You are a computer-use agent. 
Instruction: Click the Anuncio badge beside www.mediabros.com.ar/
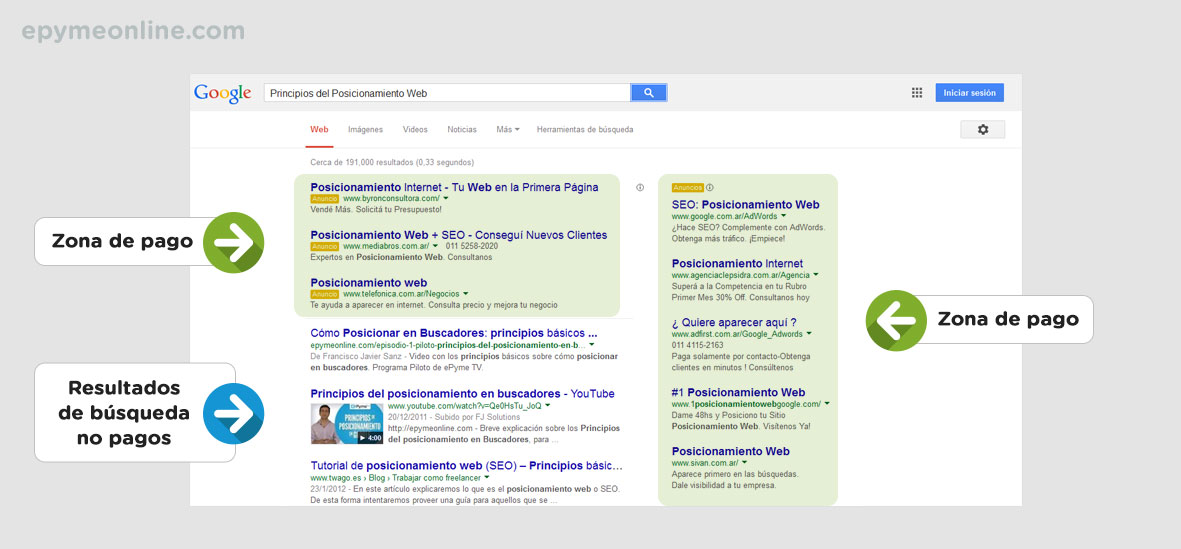pos(325,246)
